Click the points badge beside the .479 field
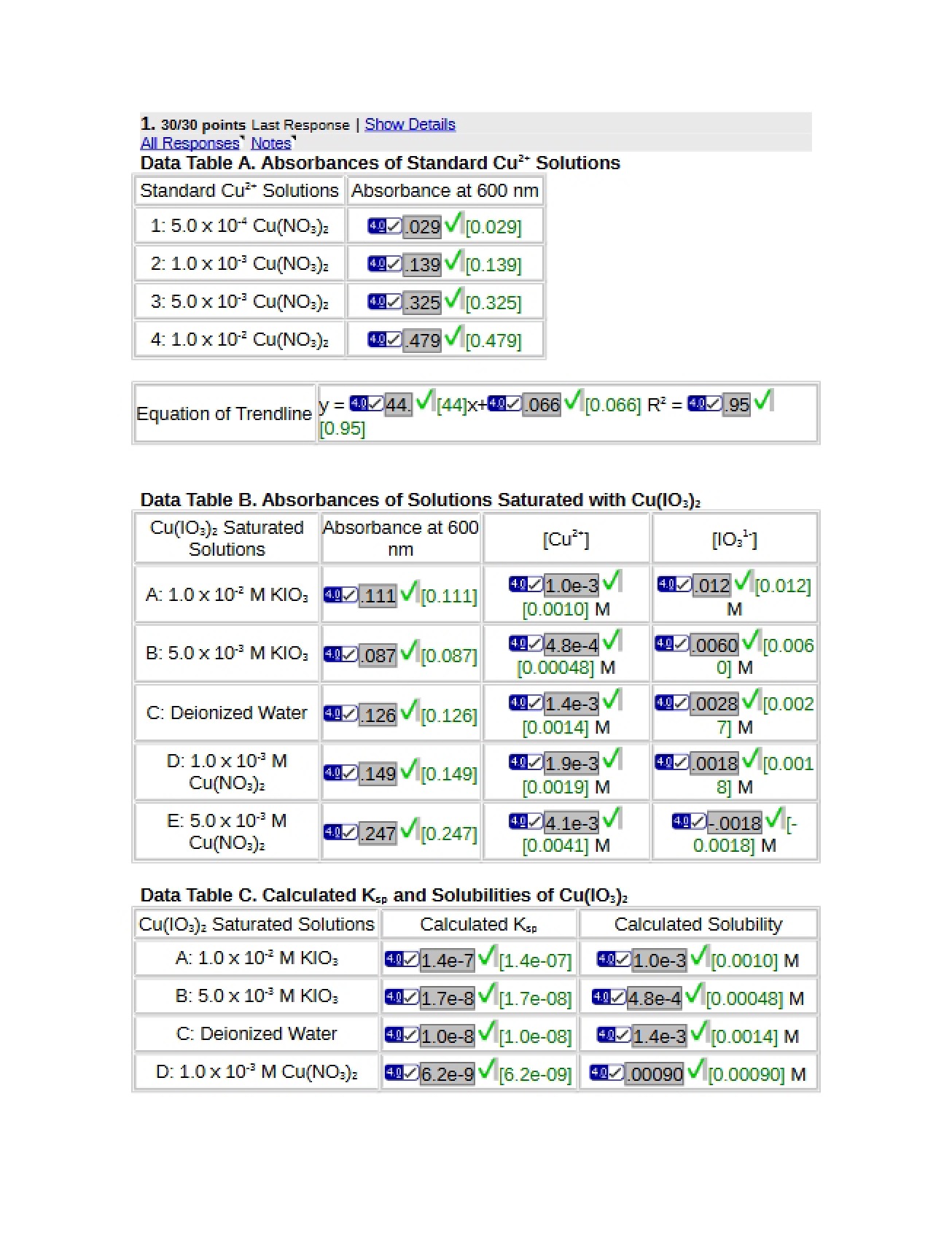This screenshot has width=952, height=1234. pos(384,339)
